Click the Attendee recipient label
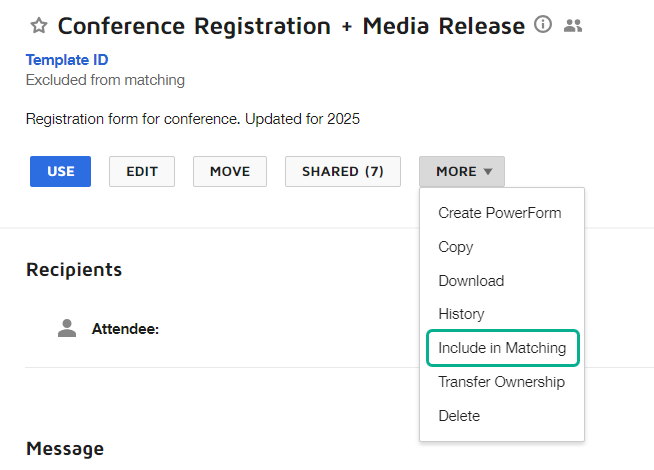Screen dimensions: 654x470 pyautogui.click(x=125, y=328)
